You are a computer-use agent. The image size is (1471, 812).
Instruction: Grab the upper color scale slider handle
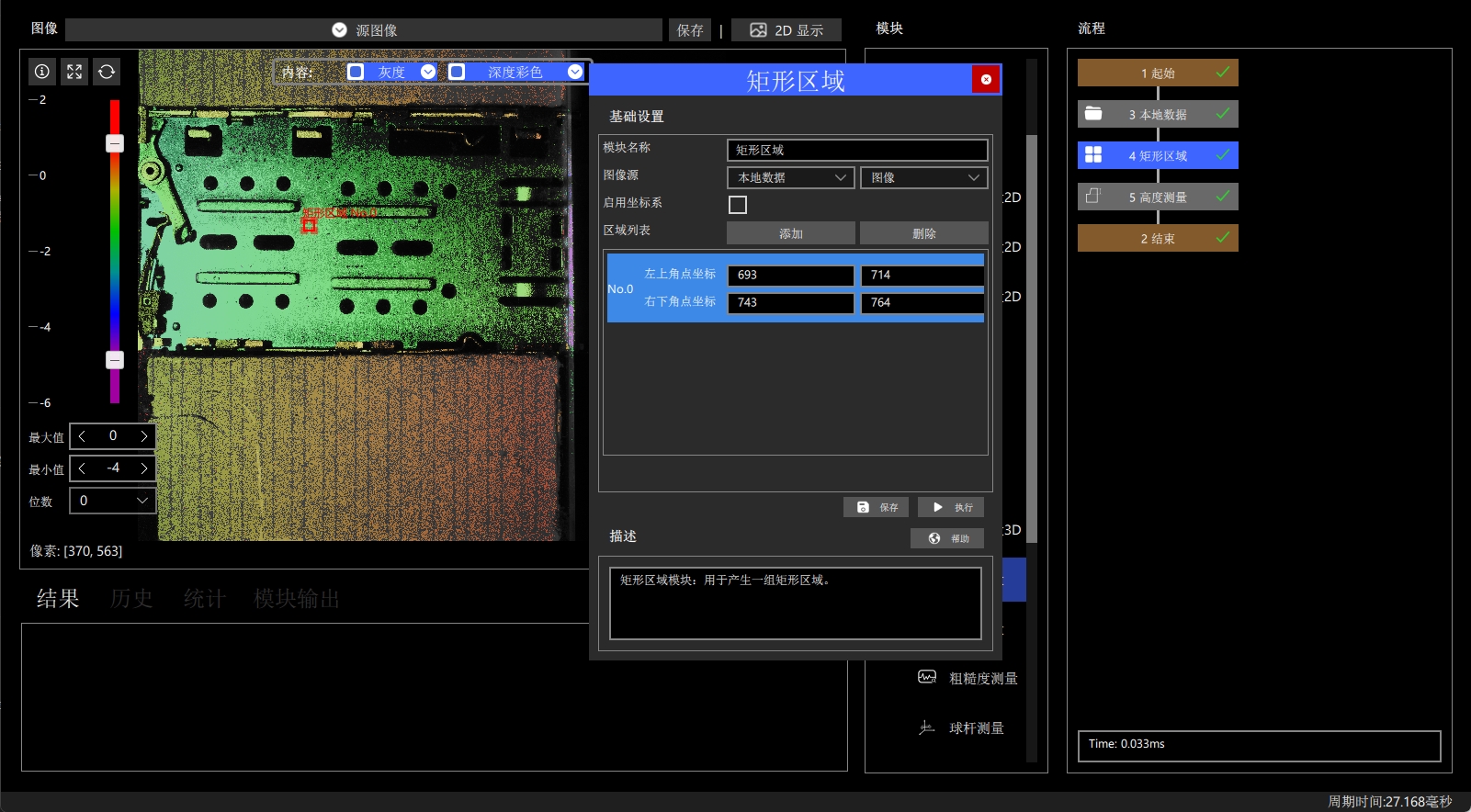[x=115, y=143]
